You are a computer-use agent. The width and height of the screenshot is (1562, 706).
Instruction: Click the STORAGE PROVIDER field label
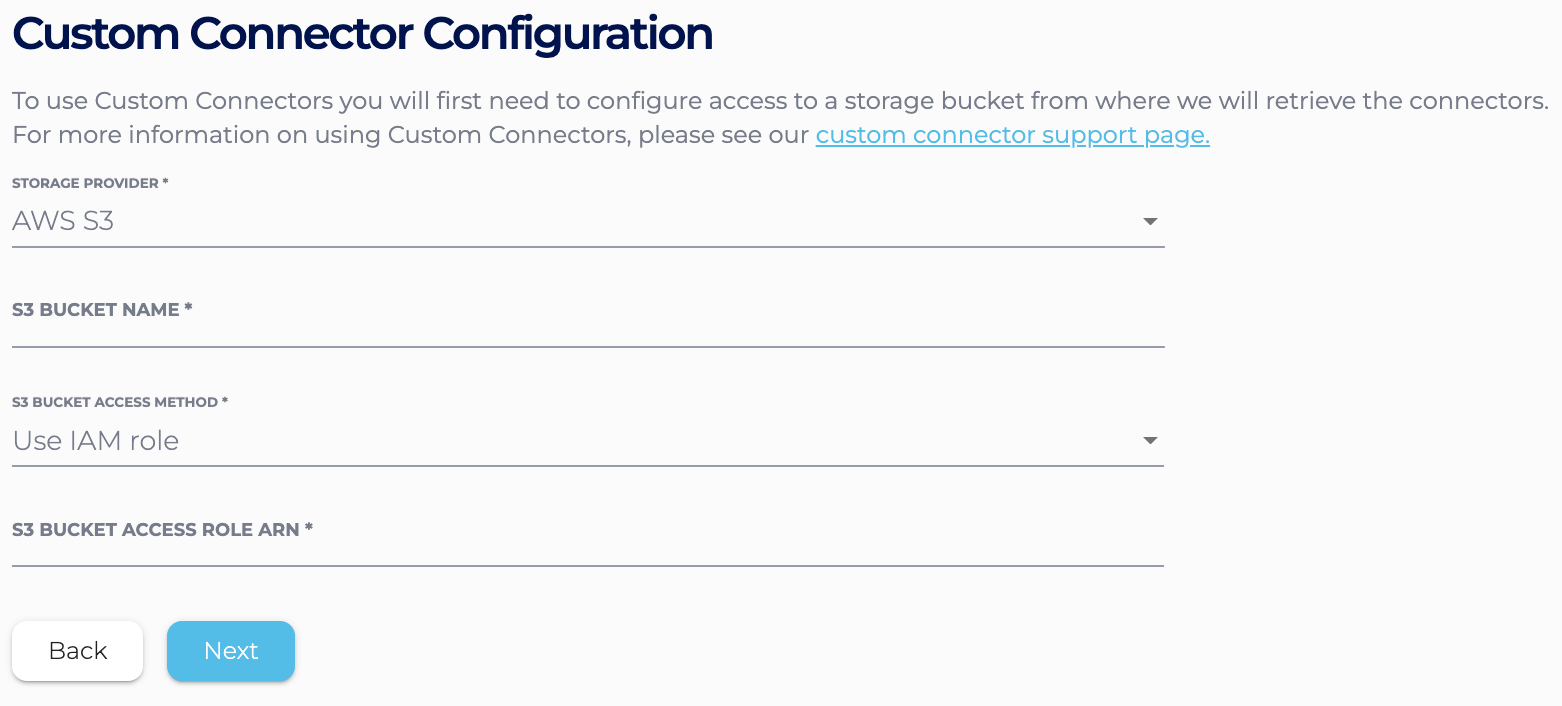point(85,183)
